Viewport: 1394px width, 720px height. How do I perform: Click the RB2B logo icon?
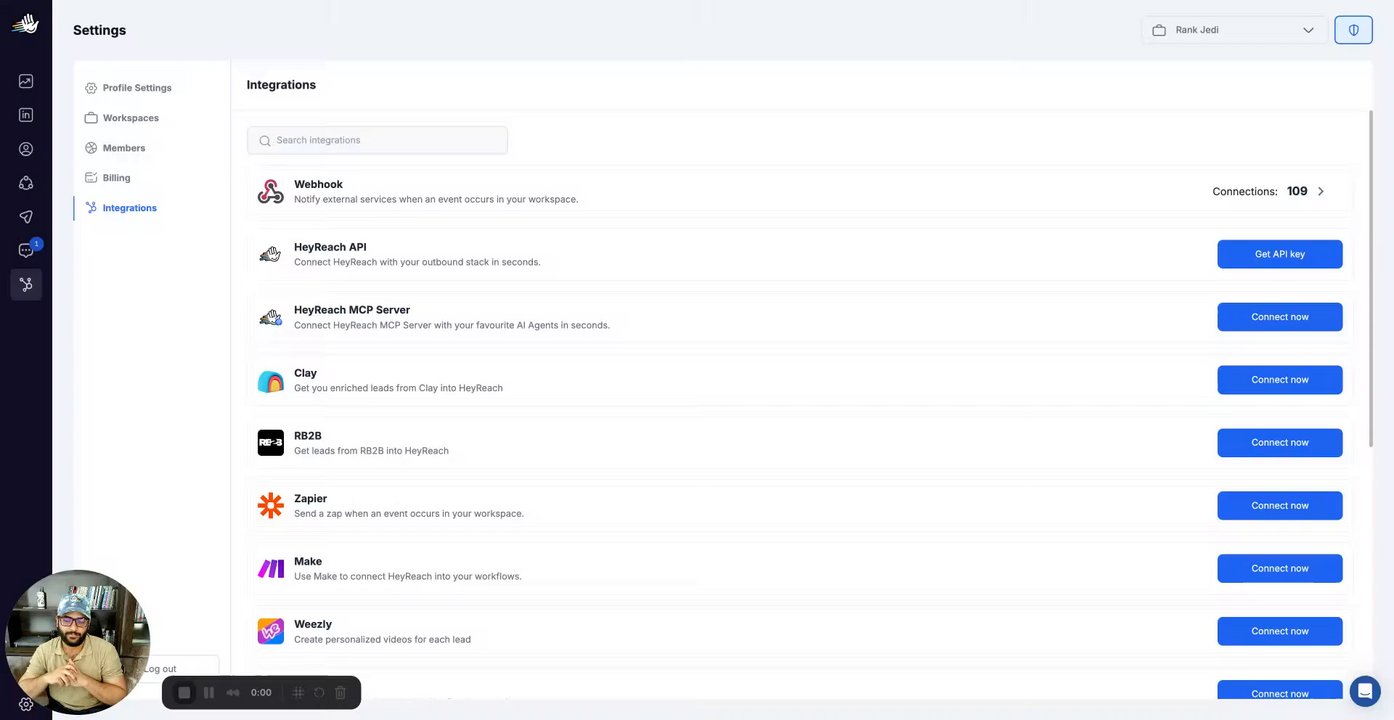click(x=270, y=443)
